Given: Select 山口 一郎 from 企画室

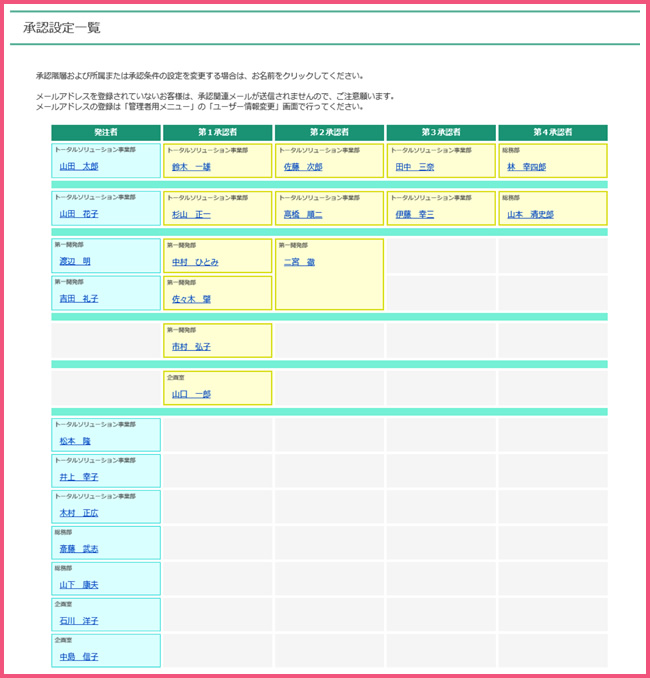Looking at the screenshot, I should (191, 394).
